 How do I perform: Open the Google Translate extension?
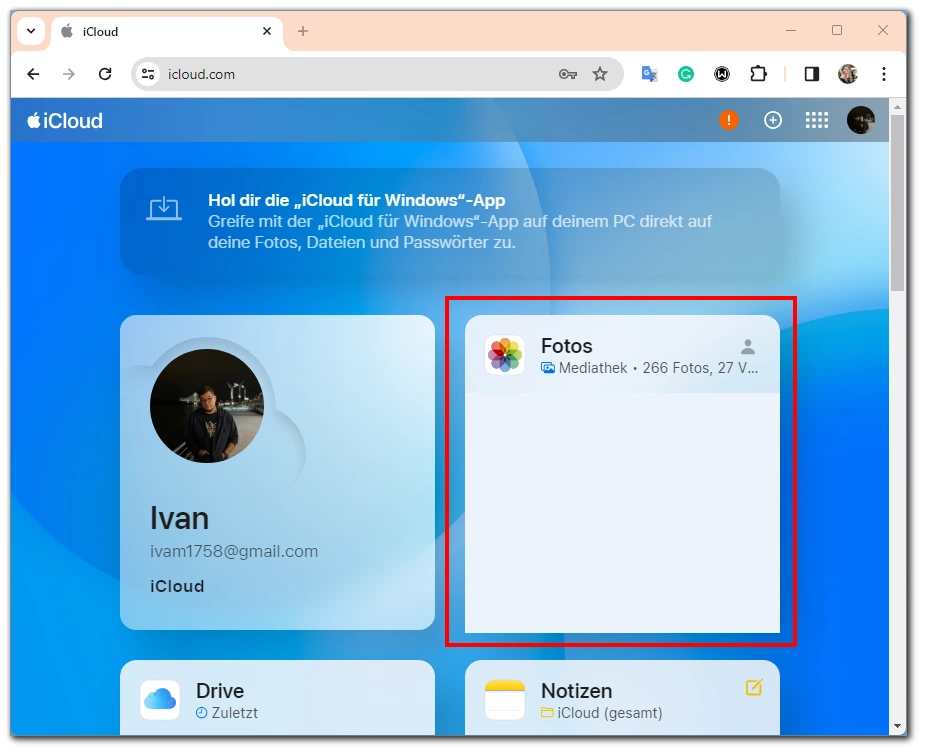point(650,74)
